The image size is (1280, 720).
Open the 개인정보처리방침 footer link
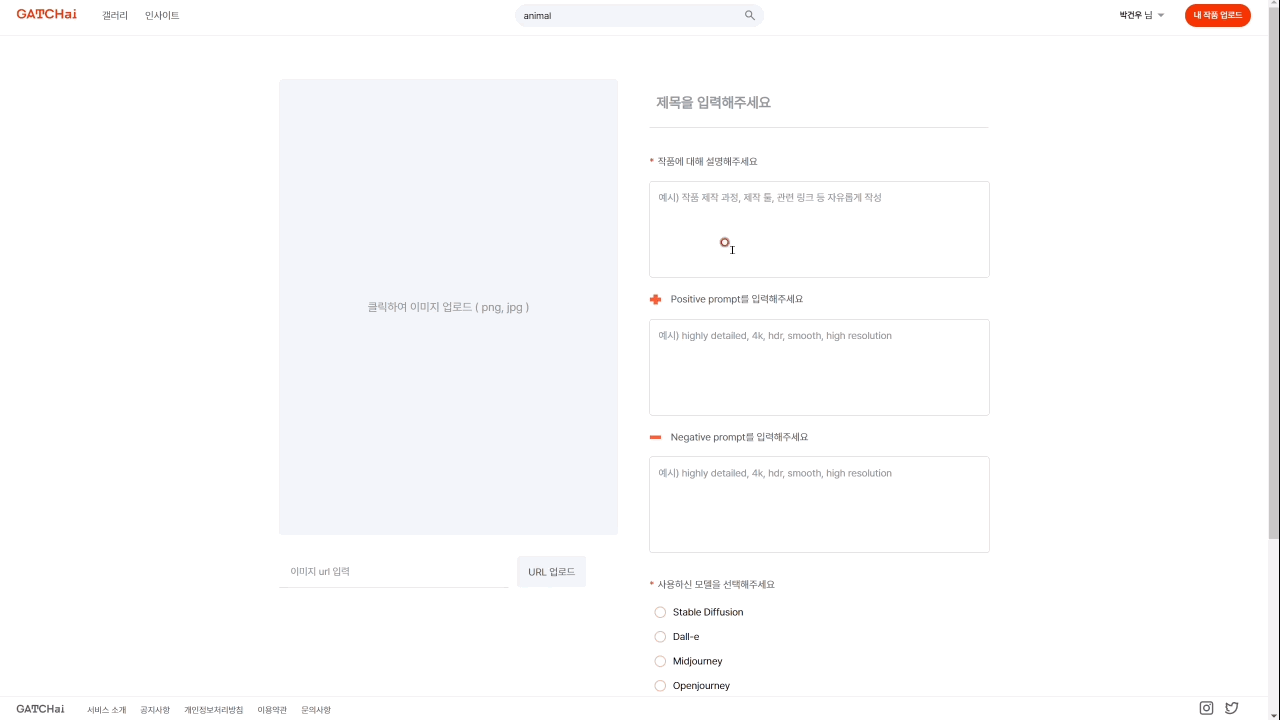point(213,710)
